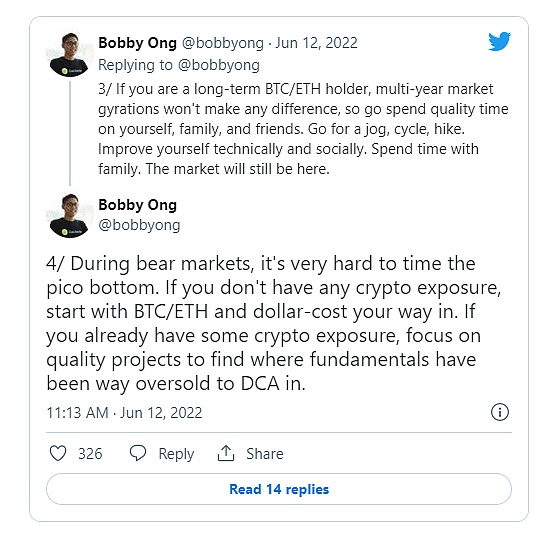Open the tweet info circle icon
The image size is (555, 538).
point(500,412)
